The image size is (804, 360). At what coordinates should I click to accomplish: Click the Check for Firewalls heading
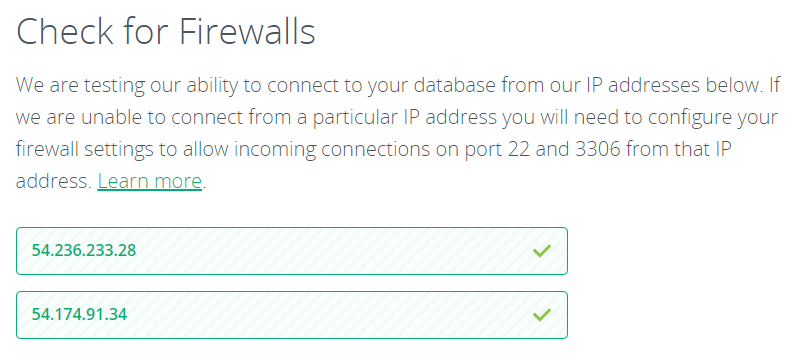(166, 31)
